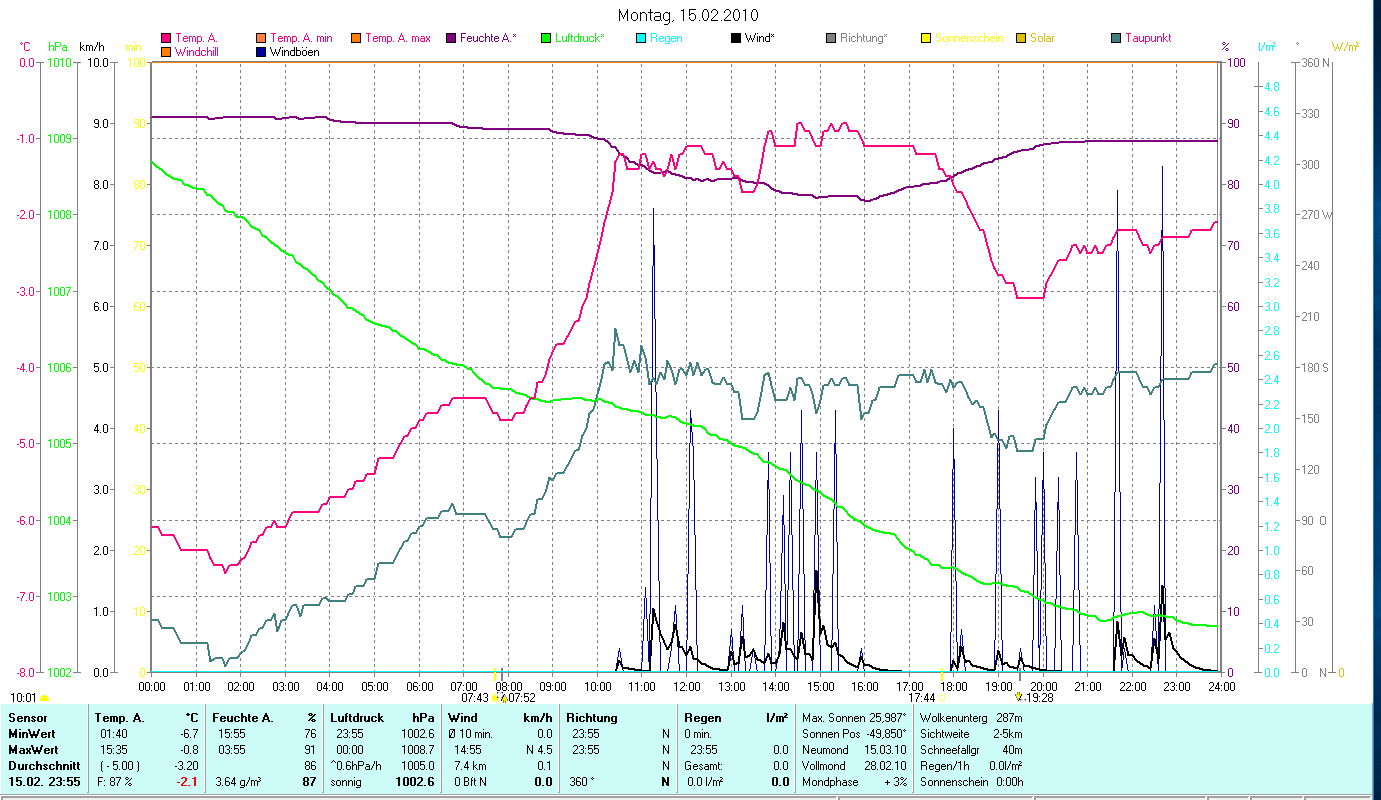
Task: Click the ^0.6hPa/h pressure trend
Action: [x=358, y=765]
